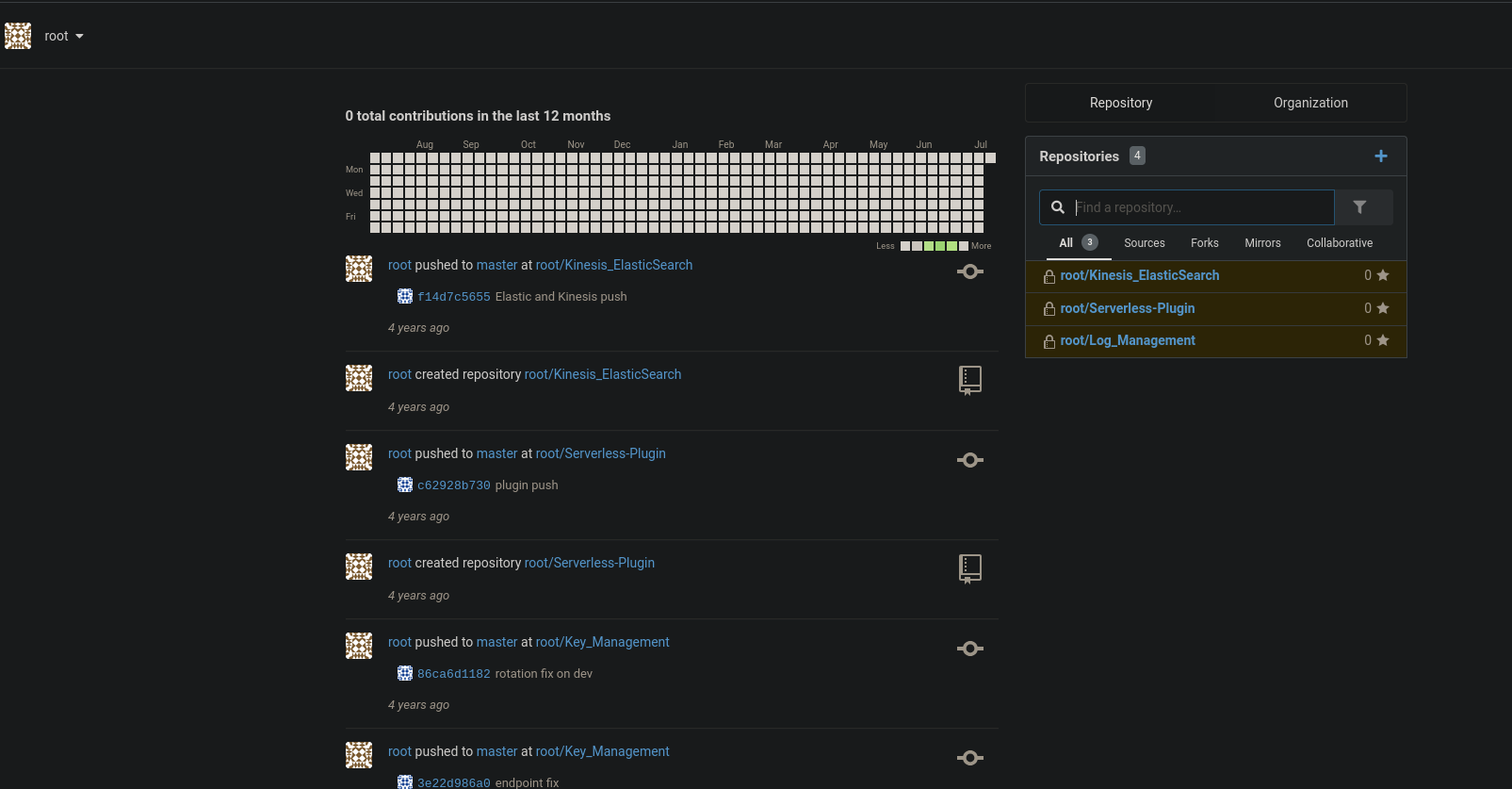Click lock icon beside root/Kinesis_ElasticSearch
Screen dimensions: 1512x789
click(1049, 276)
